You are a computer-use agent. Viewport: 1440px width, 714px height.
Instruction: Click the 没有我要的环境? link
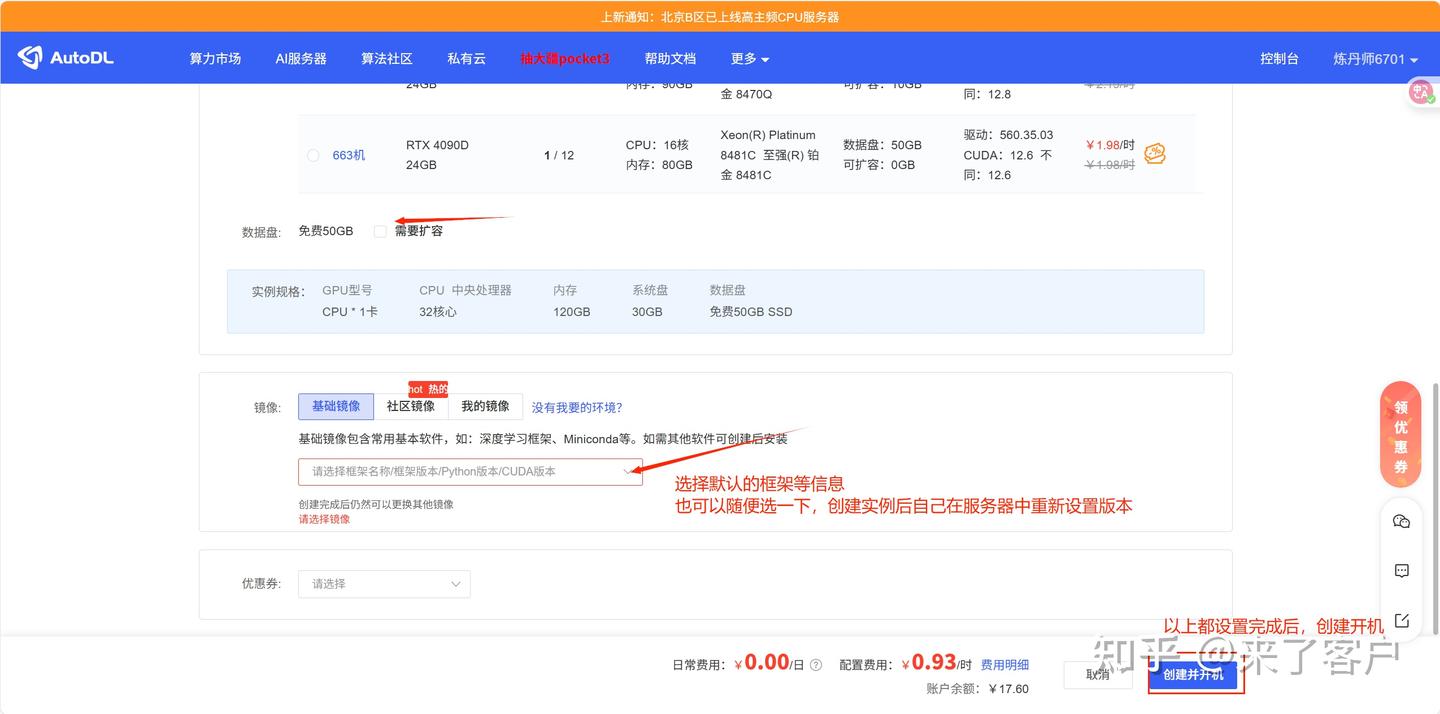tap(577, 406)
